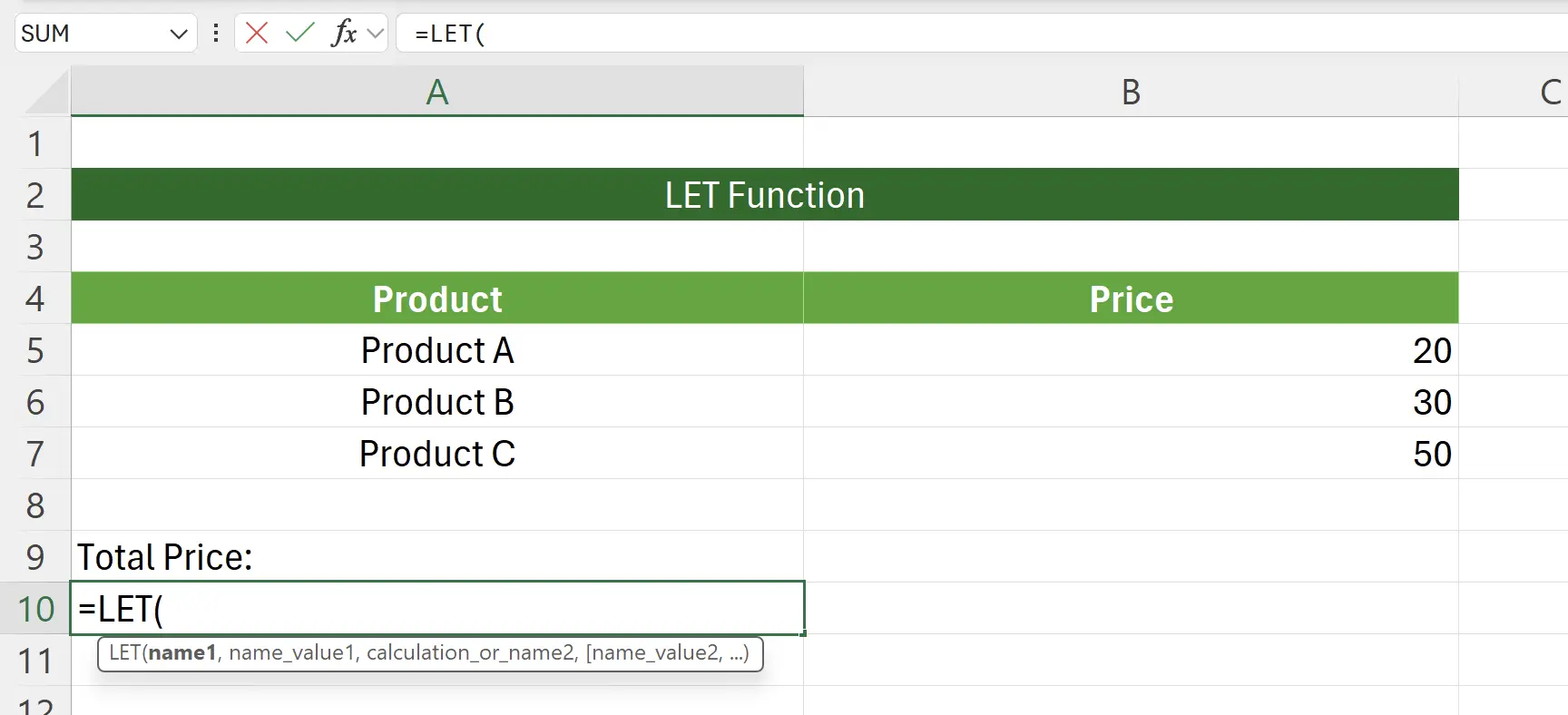Cancel the formula with the red X icon

click(257, 33)
